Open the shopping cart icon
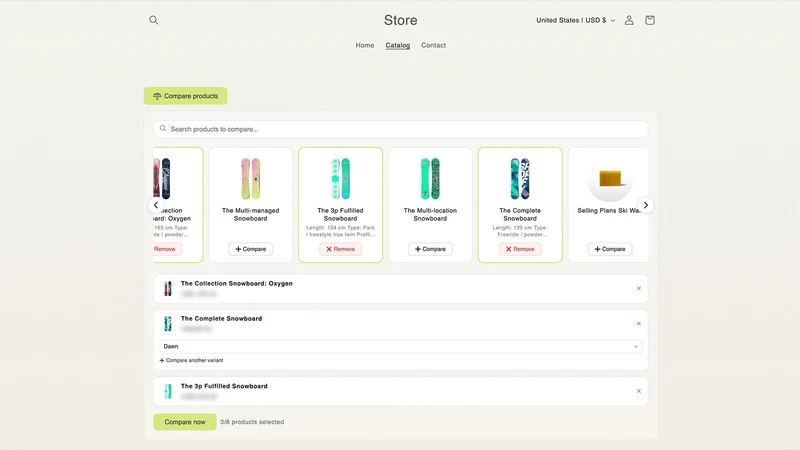800x450 pixels. (x=649, y=20)
